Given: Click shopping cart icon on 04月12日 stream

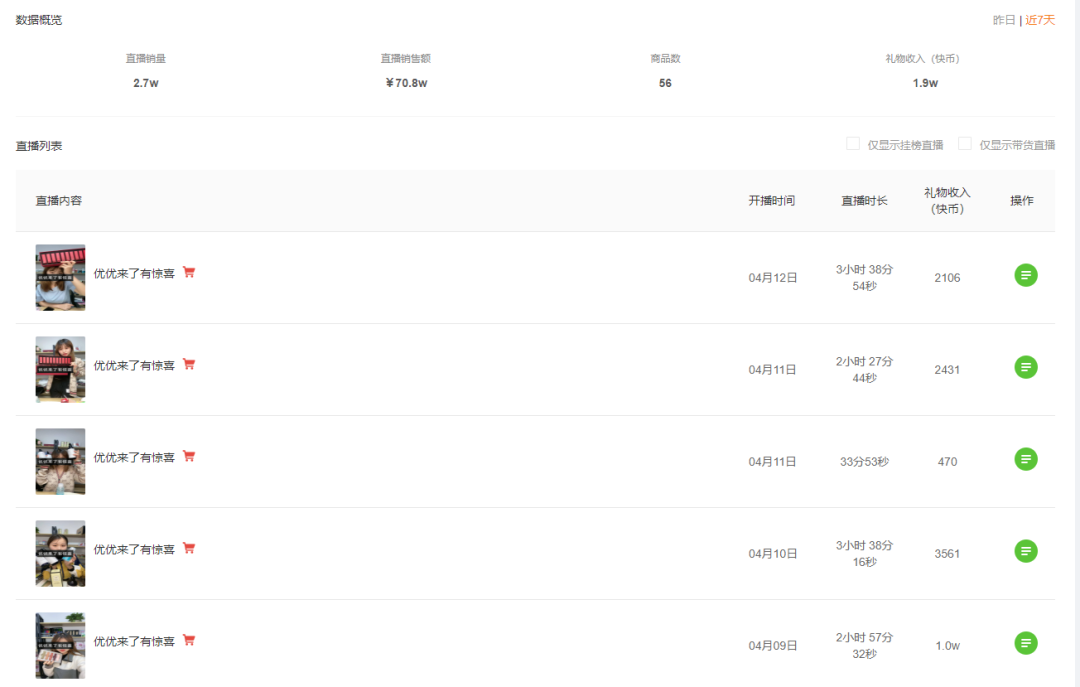Looking at the screenshot, I should coord(189,272).
